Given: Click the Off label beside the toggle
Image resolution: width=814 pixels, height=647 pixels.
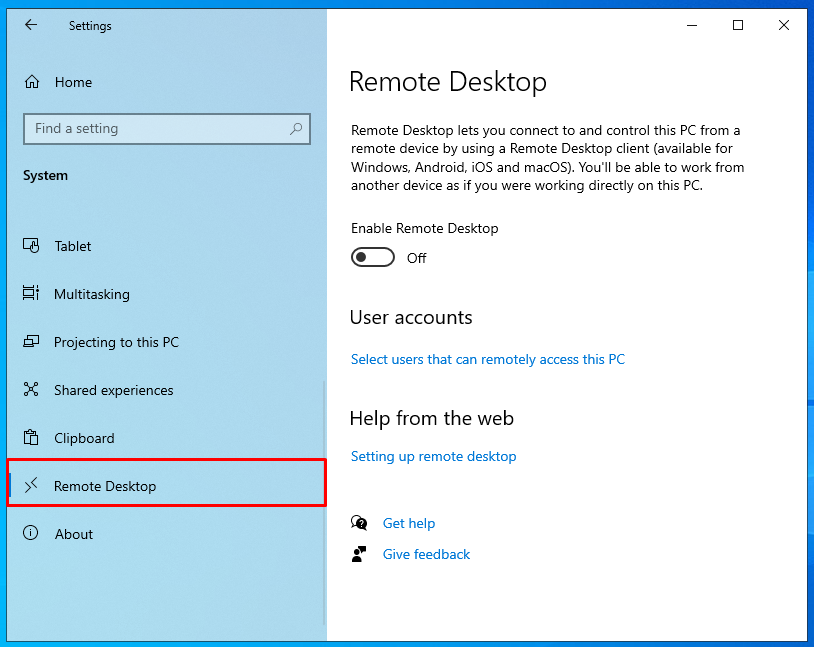Looking at the screenshot, I should point(416,258).
